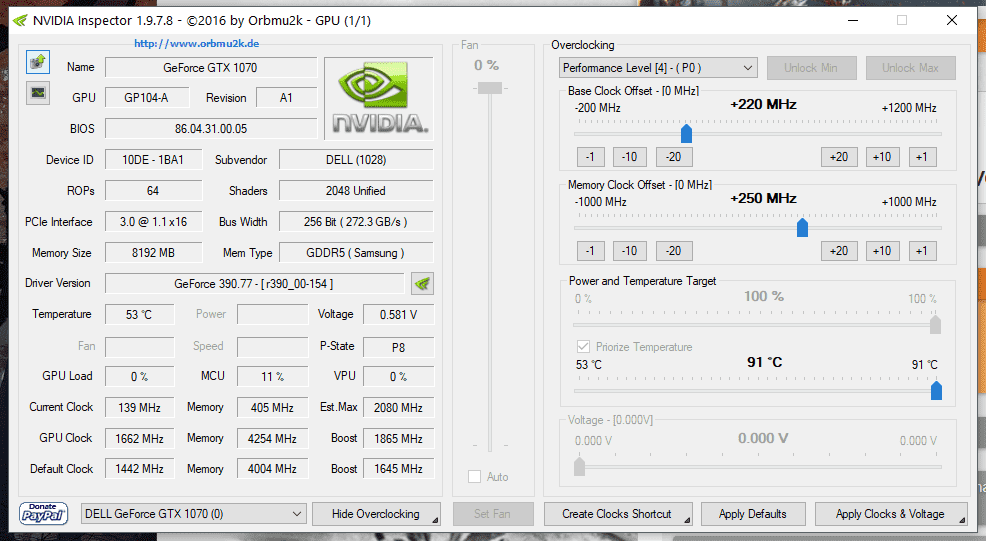986x541 pixels.
Task: Click the Shaders 2048 Unified field
Action: pyautogui.click(x=356, y=191)
